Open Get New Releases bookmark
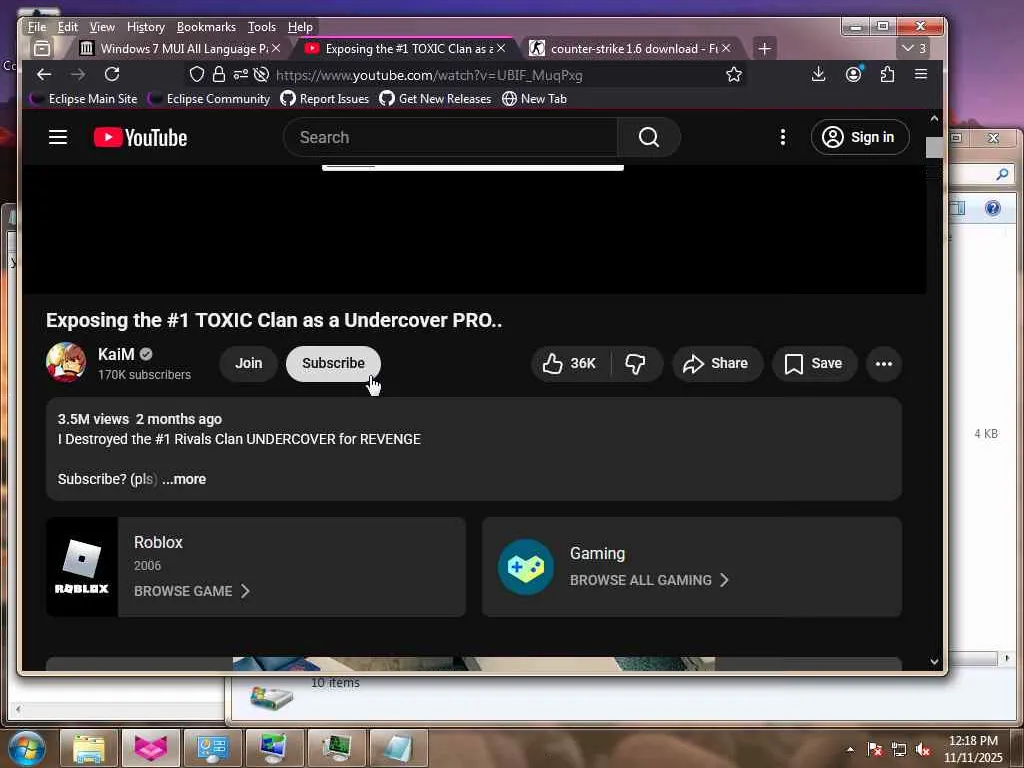 tap(435, 99)
